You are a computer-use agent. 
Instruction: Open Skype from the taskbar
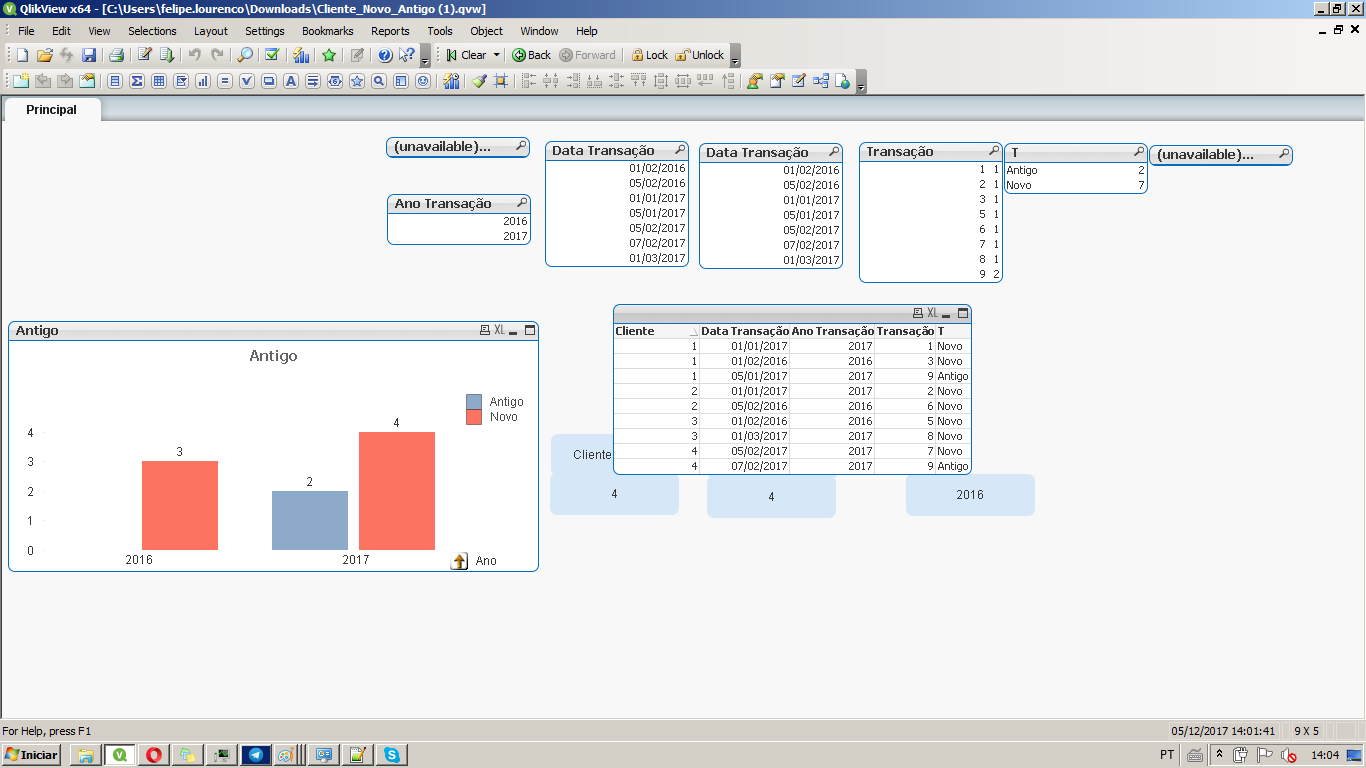(391, 755)
